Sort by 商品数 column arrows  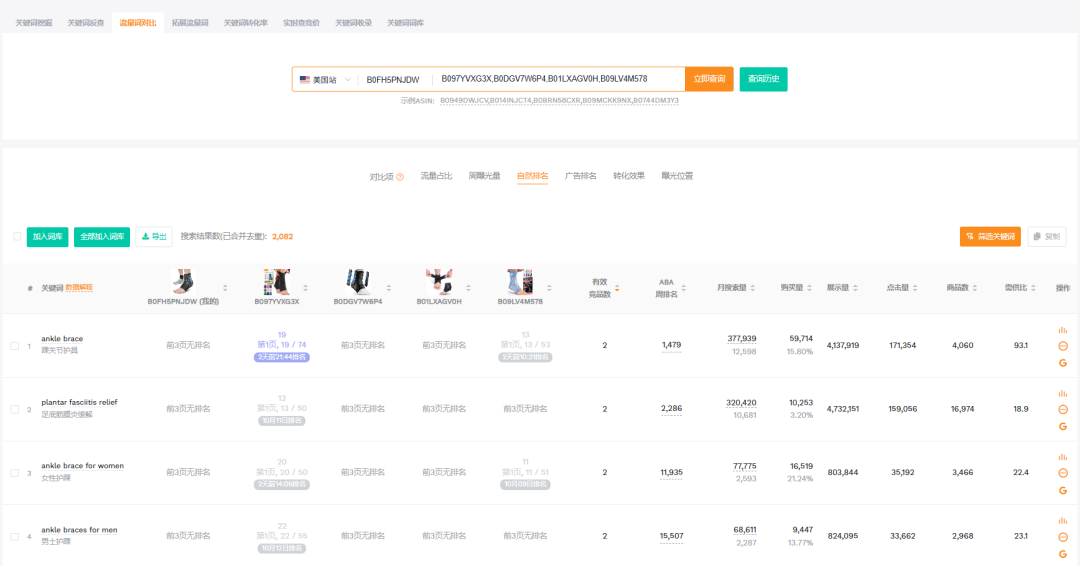975,288
